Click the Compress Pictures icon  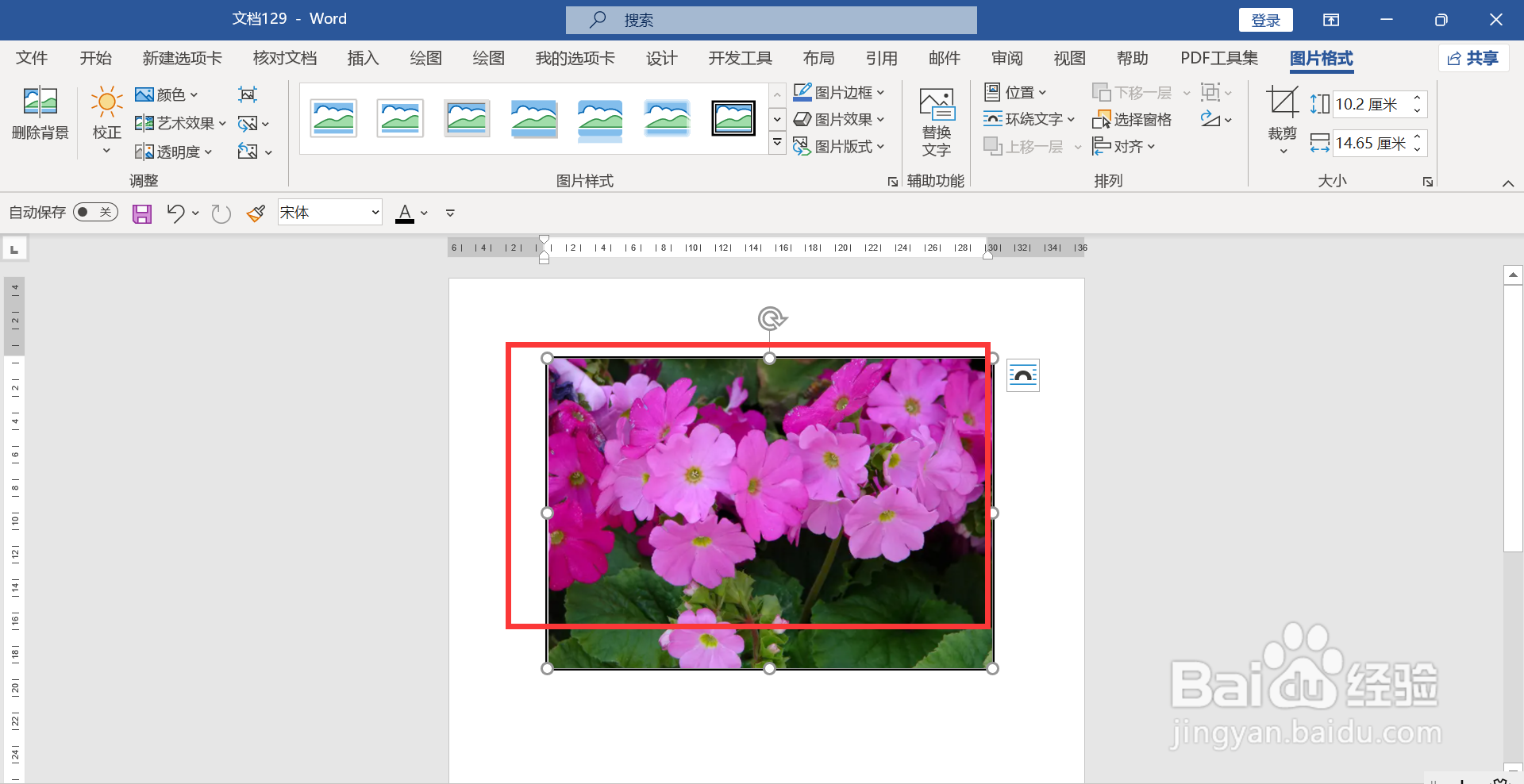tap(248, 94)
